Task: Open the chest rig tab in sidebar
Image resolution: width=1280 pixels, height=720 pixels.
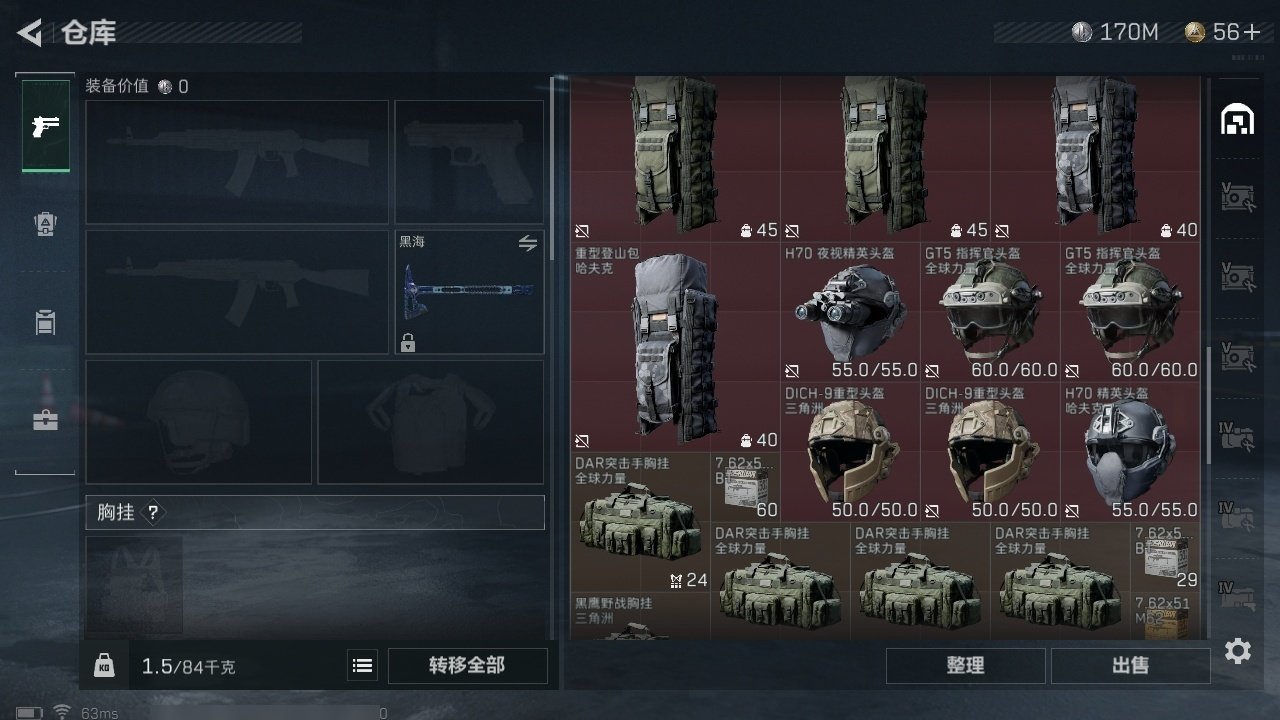Action: (45, 322)
